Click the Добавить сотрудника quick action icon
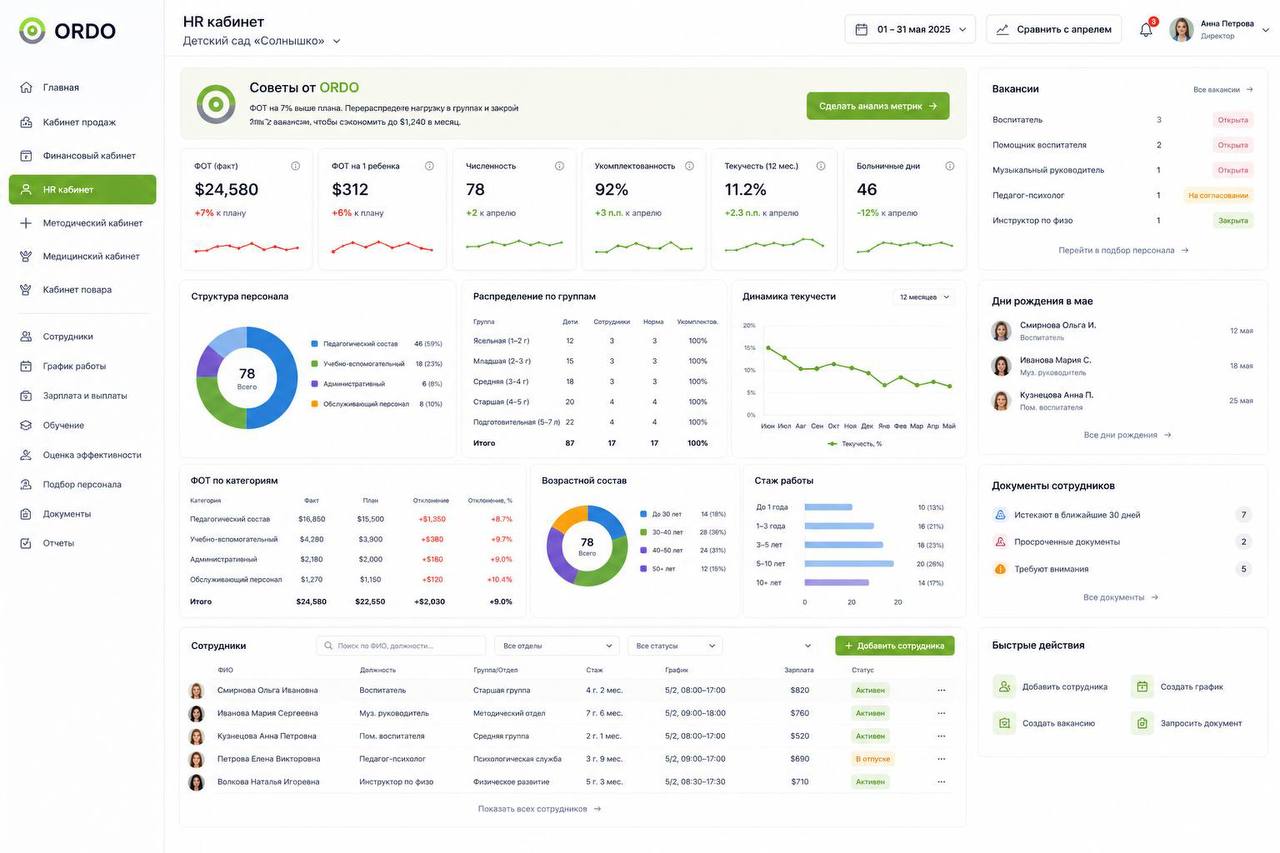Image resolution: width=1280 pixels, height=853 pixels. [x=1004, y=687]
